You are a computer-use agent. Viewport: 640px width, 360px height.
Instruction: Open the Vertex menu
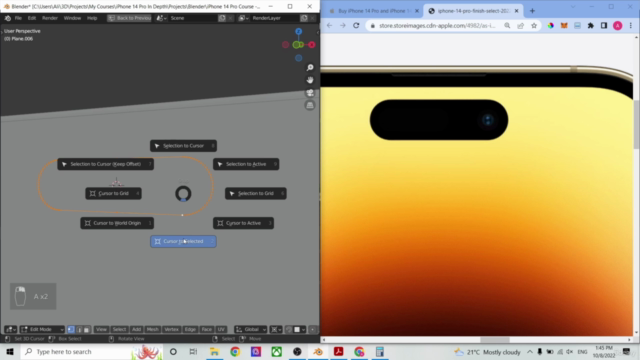pos(171,329)
